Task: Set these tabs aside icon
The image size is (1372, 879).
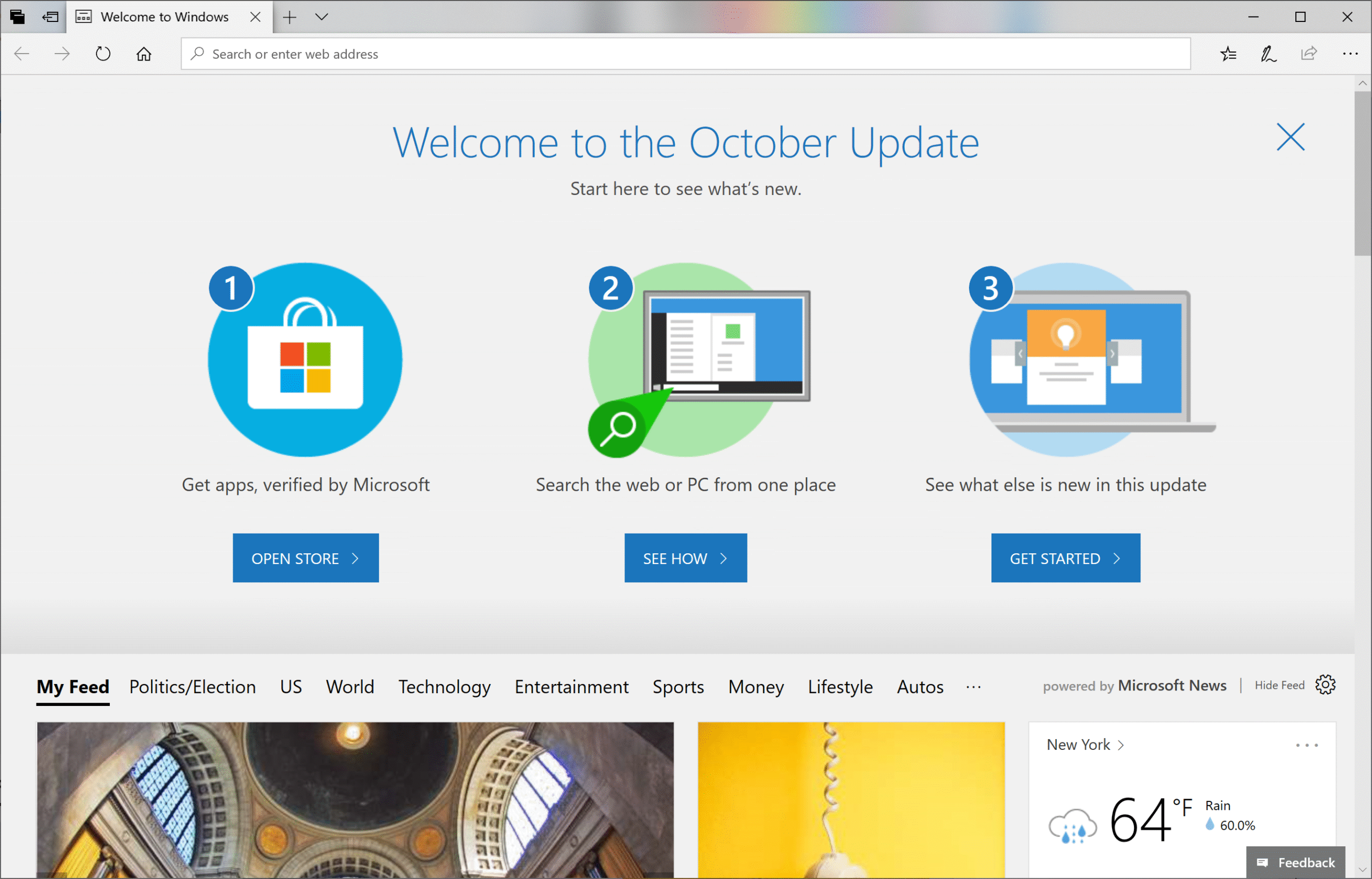Action: coord(50,17)
